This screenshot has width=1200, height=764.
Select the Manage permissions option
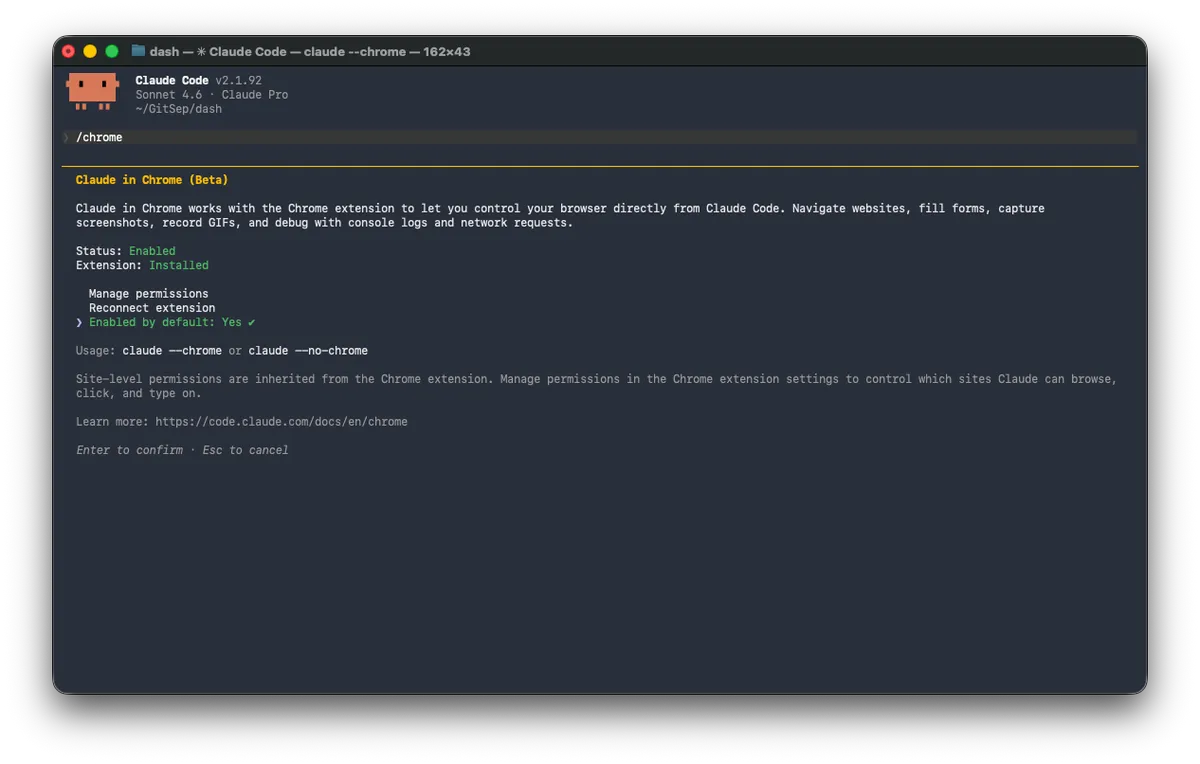coord(148,294)
